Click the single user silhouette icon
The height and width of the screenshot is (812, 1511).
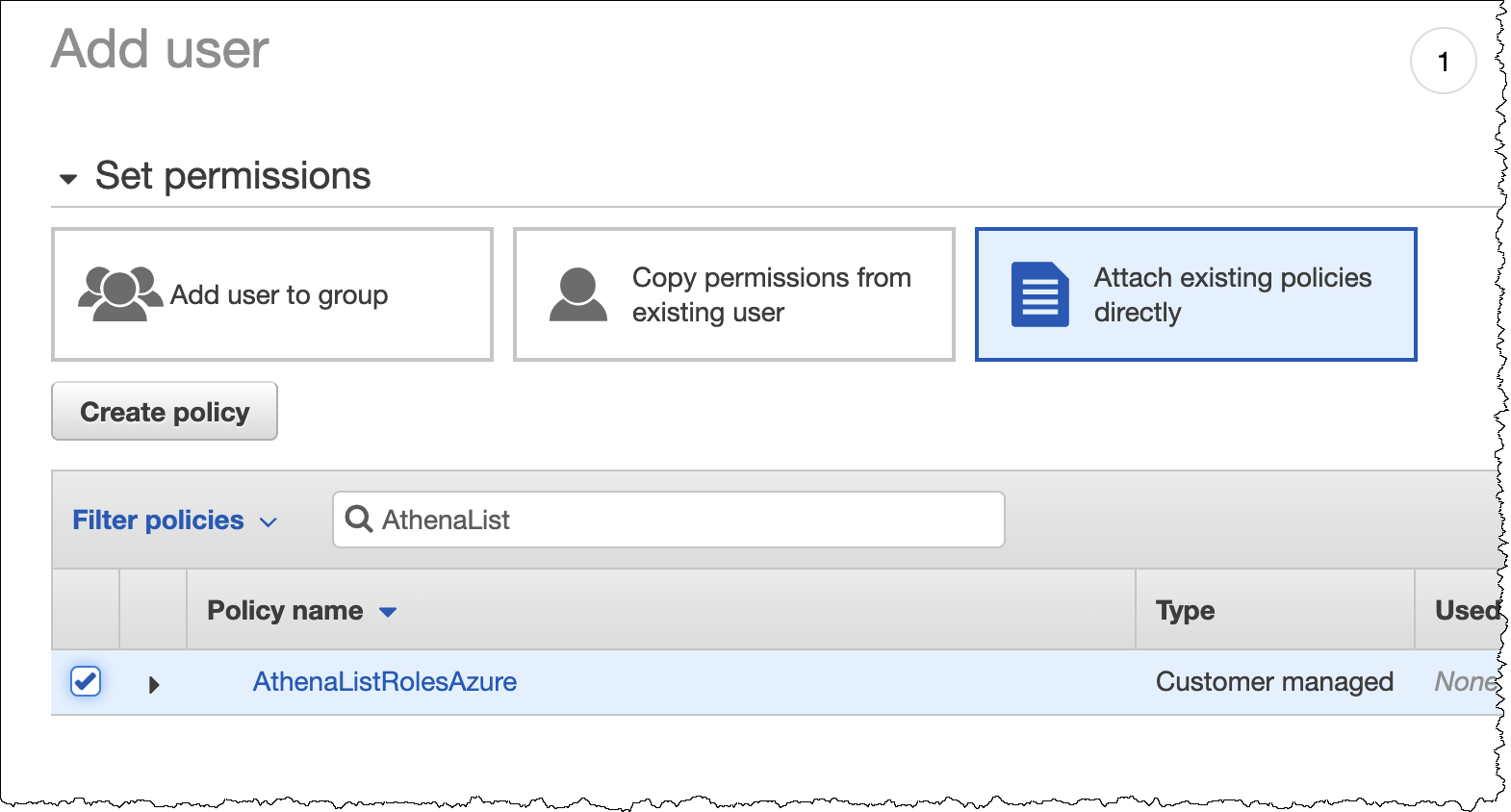click(577, 294)
